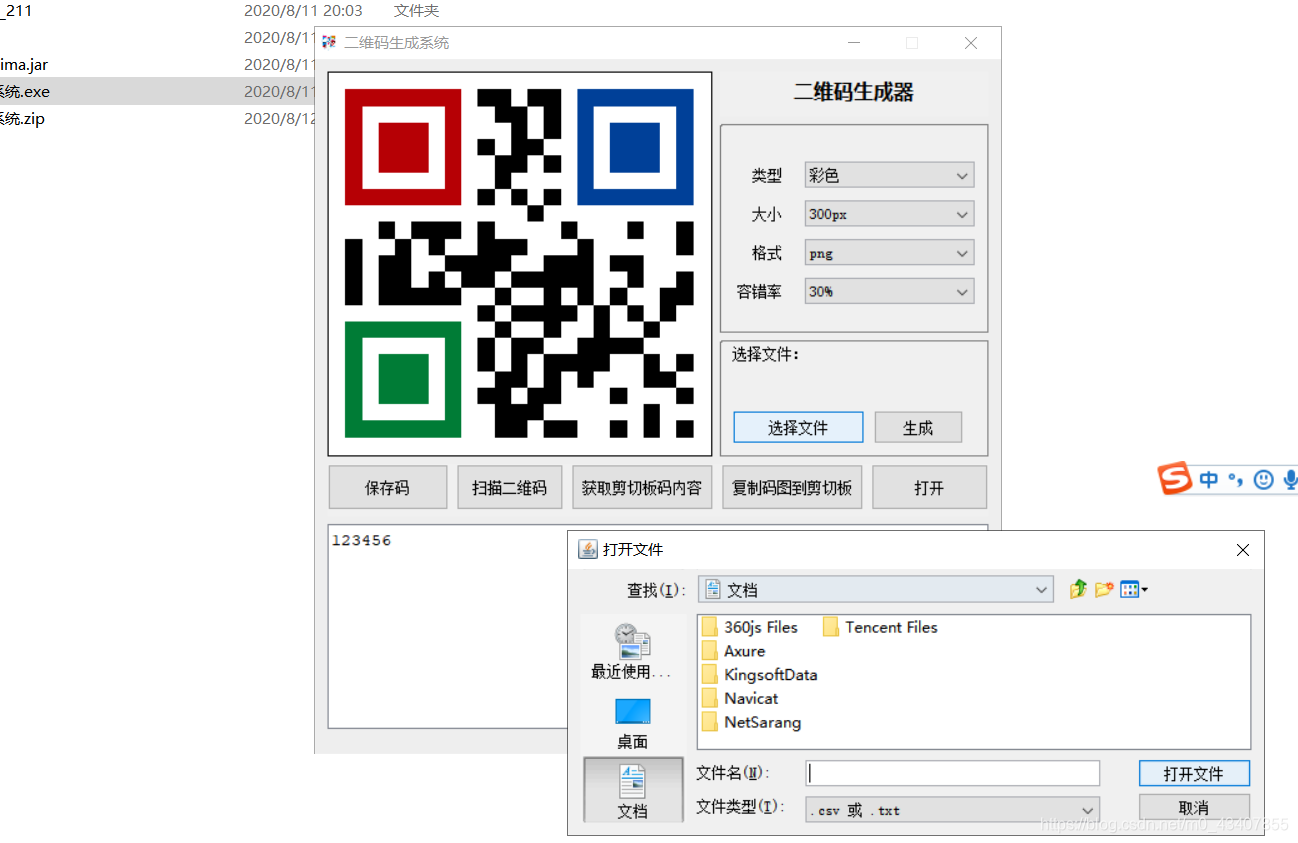This screenshot has width=1298, height=843.
Task: Select the .zip file in Explorer list
Action: coord(157,119)
